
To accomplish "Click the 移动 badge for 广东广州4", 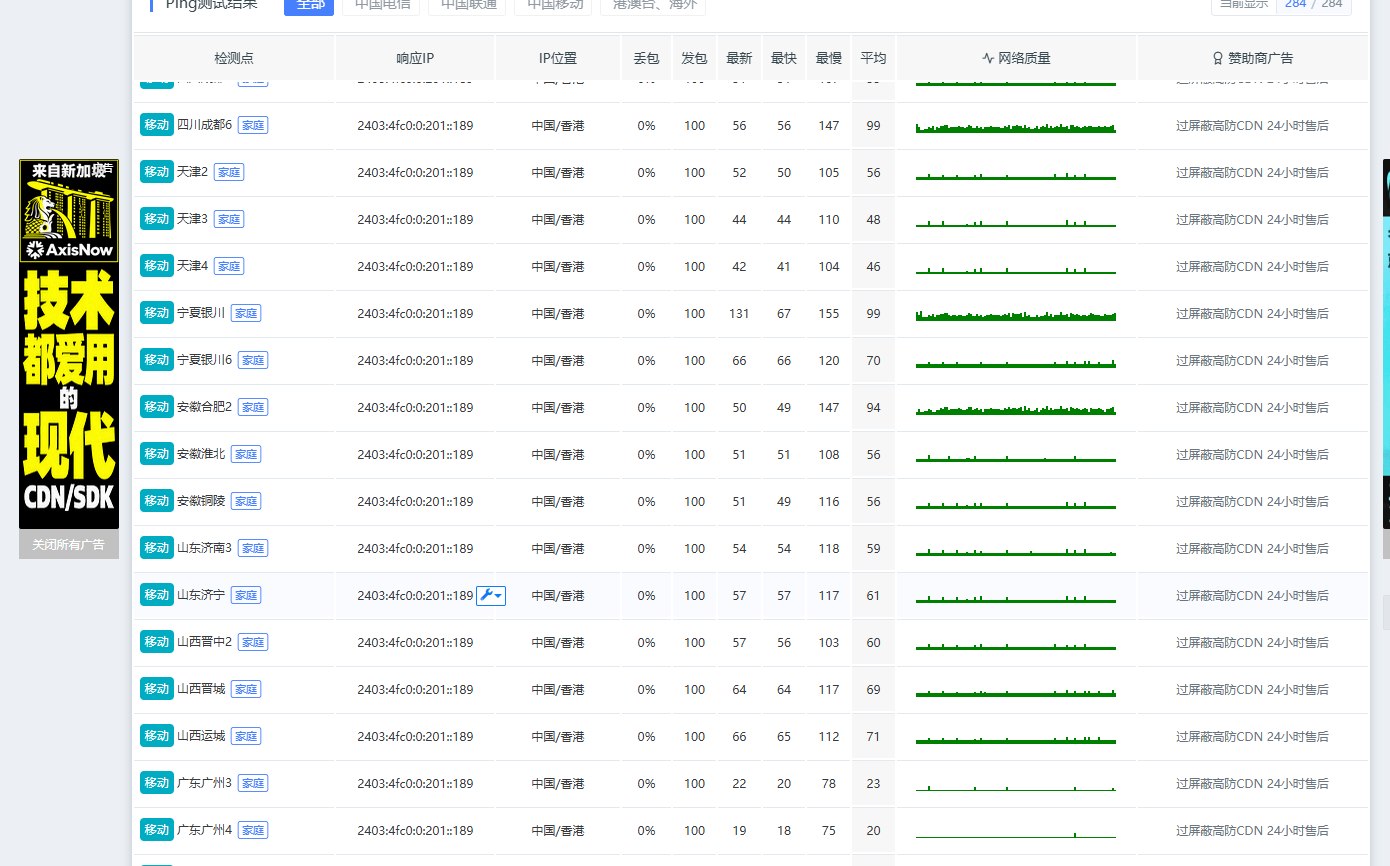I will [x=156, y=830].
